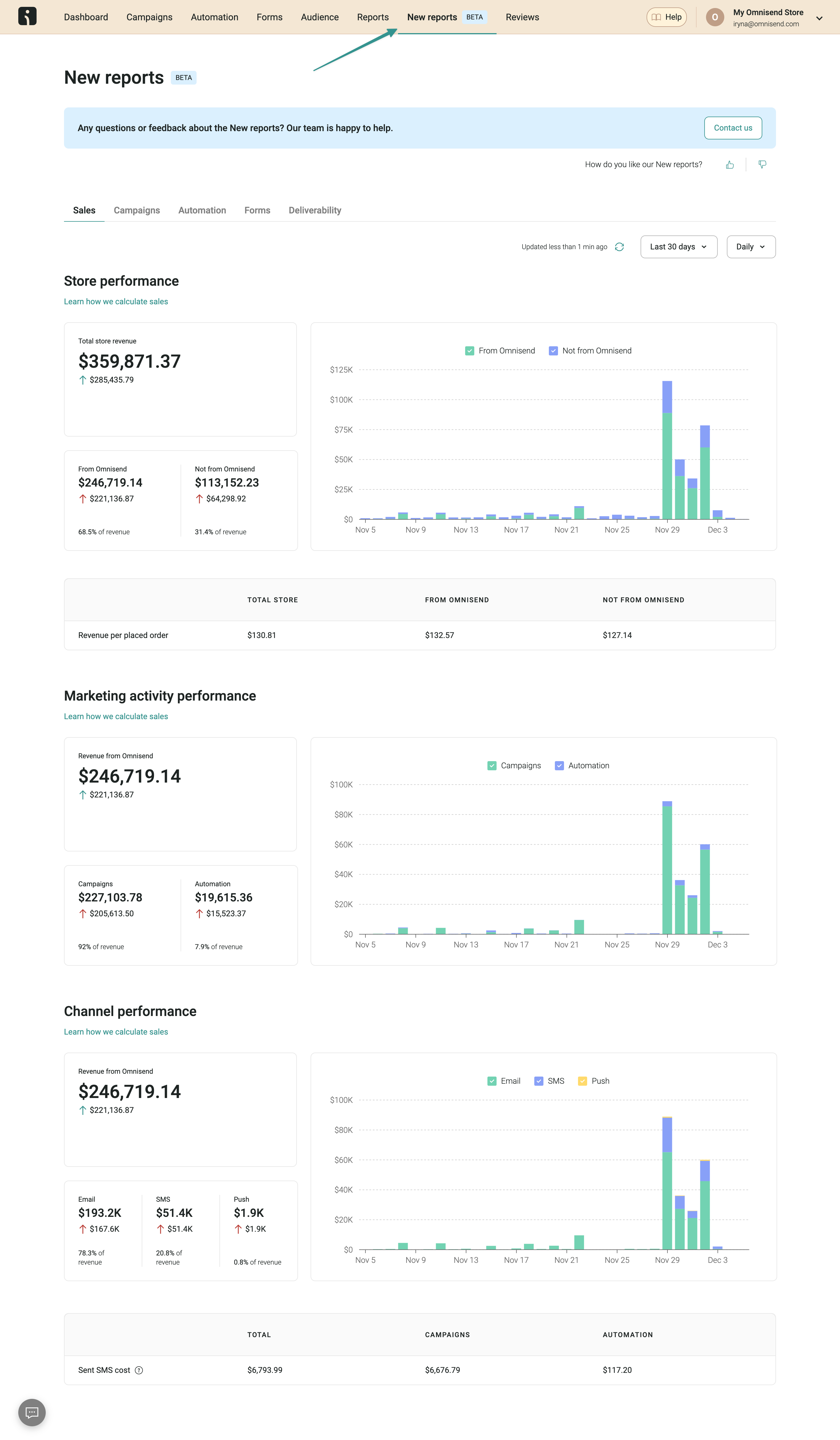
Task: Open the Daily granularity dropdown
Action: pos(751,247)
